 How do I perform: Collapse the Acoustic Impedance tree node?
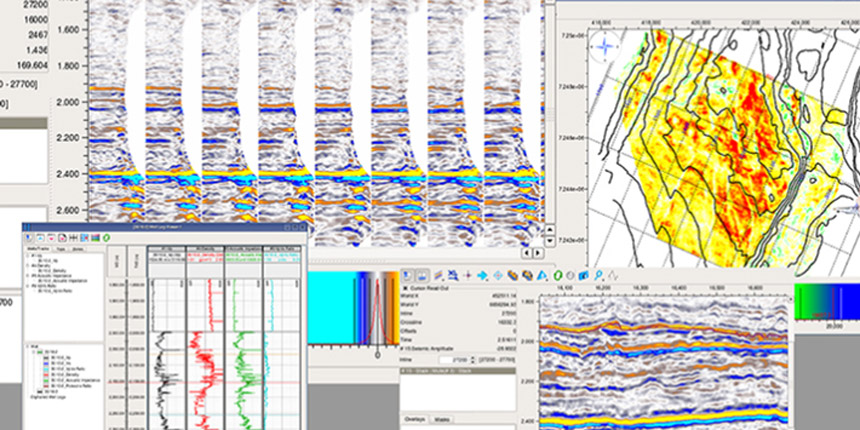click(29, 275)
